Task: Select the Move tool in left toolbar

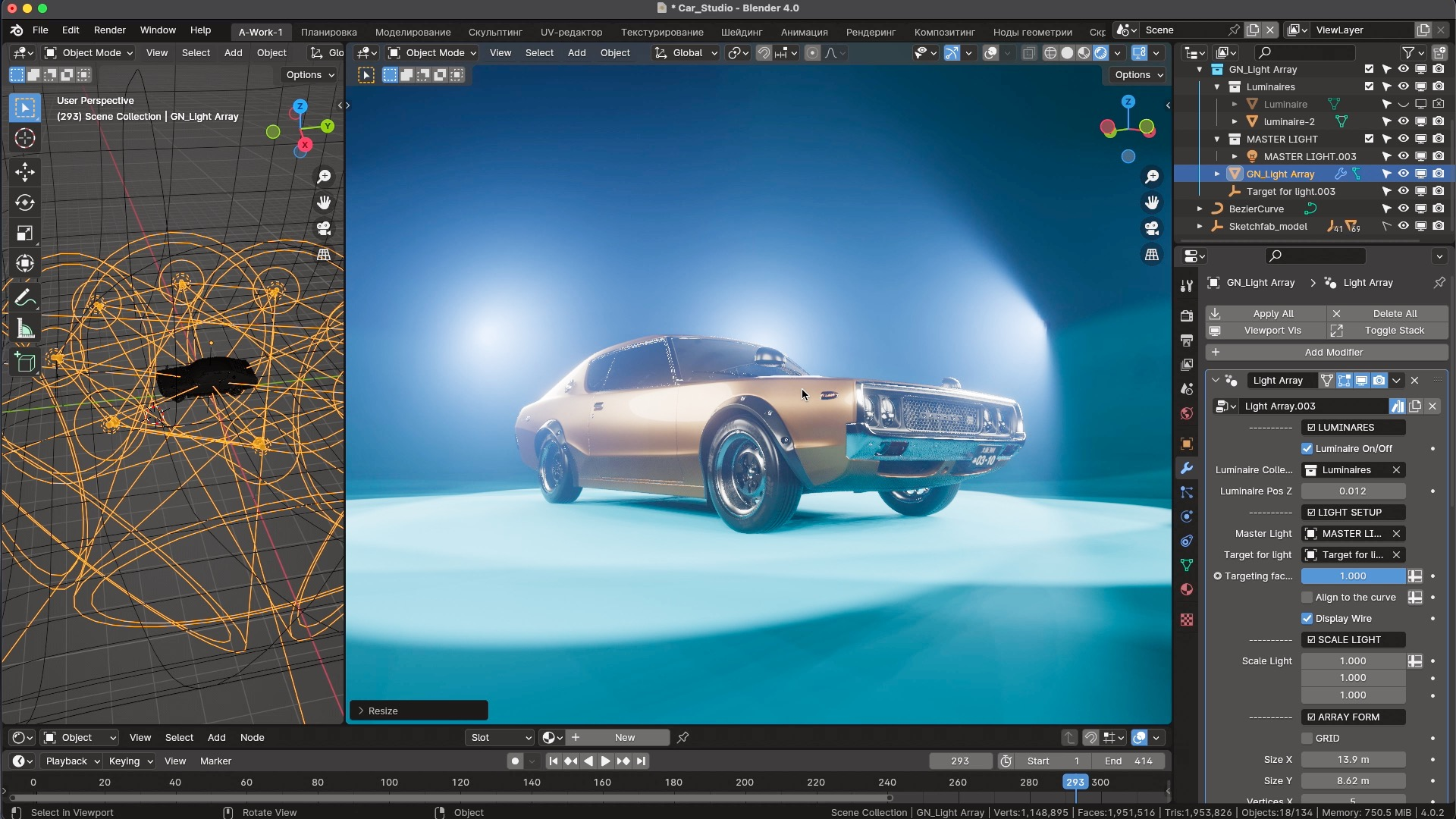Action: click(x=25, y=172)
